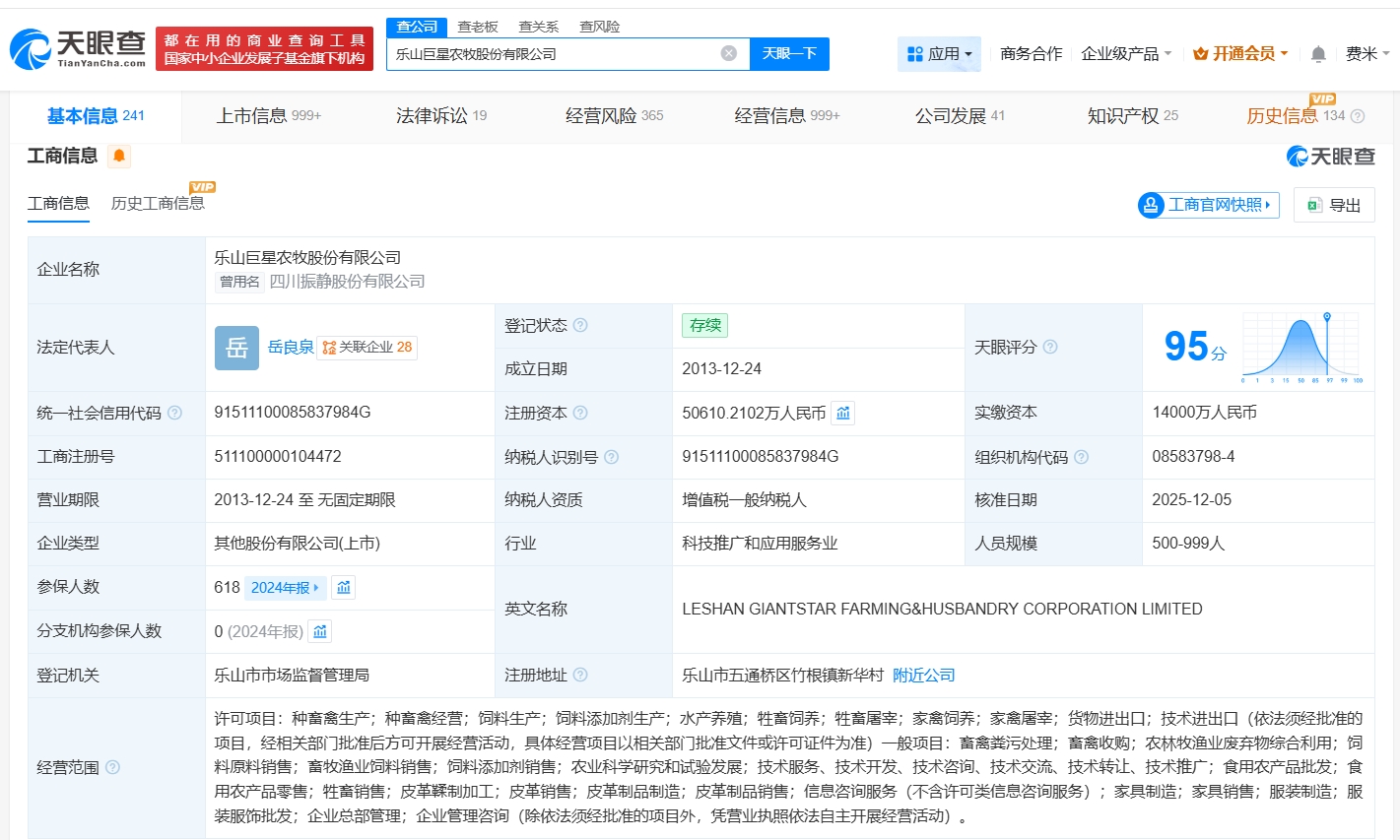Viewport: 1400px width, 840px height.
Task: Open legal representative 岳良泉 profile
Action: pyautogui.click(x=291, y=347)
